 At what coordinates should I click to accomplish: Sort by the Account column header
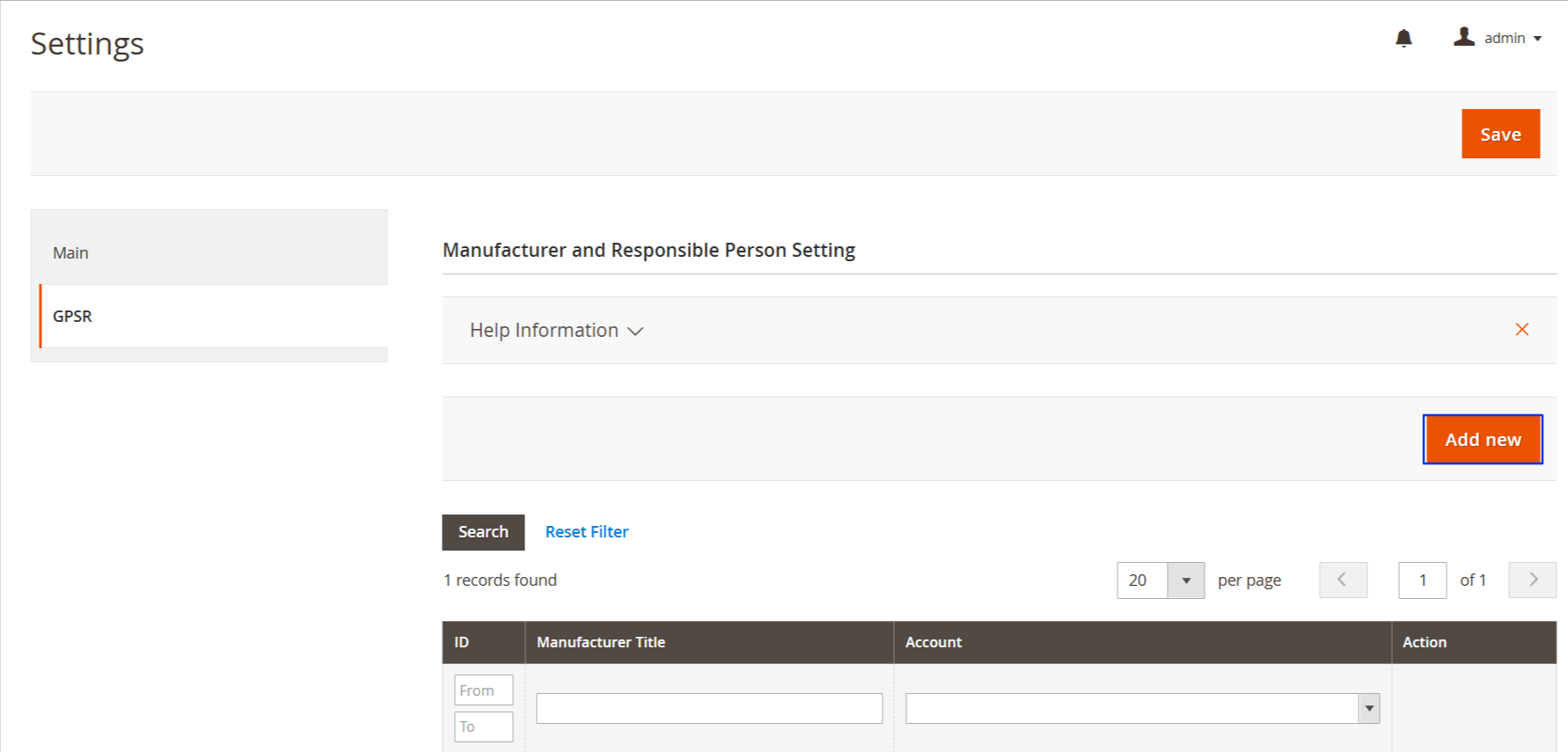(934, 642)
